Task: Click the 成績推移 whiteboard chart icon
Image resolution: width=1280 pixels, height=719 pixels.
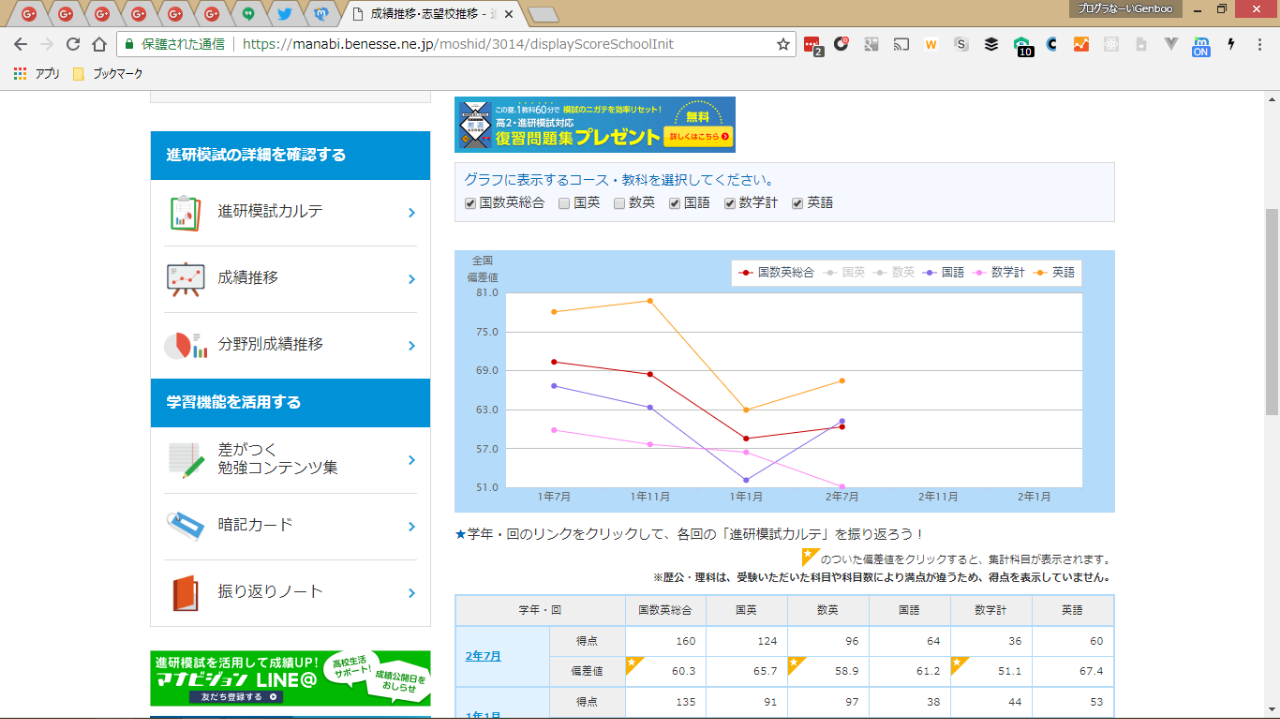Action: tap(185, 279)
